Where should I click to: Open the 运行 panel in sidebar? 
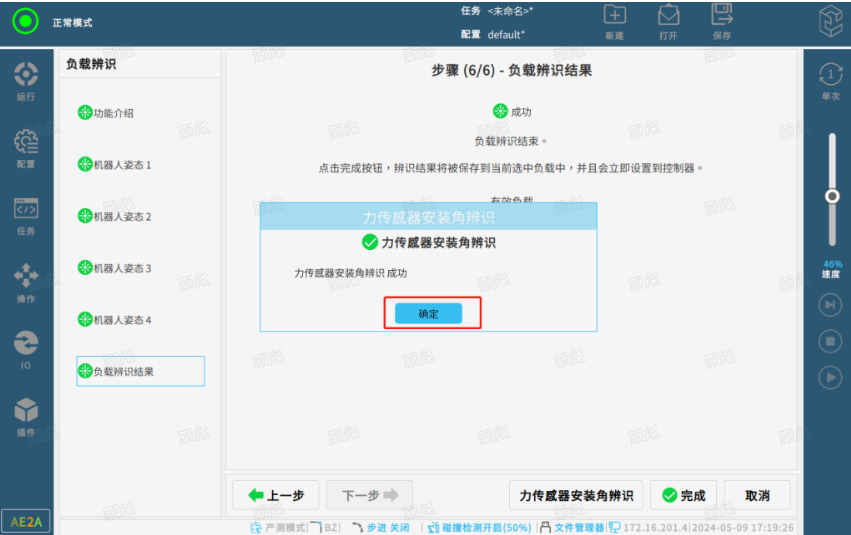point(26,80)
